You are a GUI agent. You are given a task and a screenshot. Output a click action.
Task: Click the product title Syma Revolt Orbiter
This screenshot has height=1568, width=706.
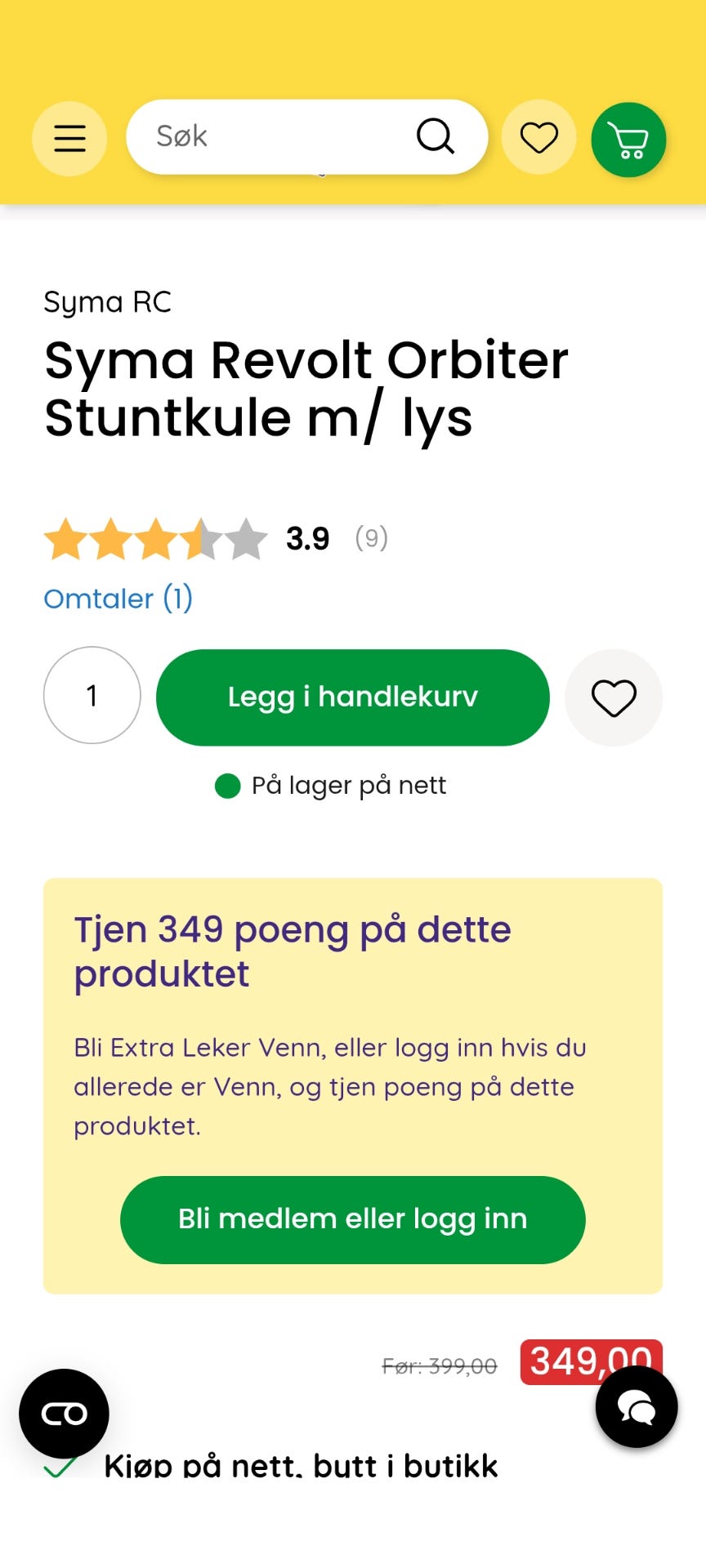[x=306, y=389]
